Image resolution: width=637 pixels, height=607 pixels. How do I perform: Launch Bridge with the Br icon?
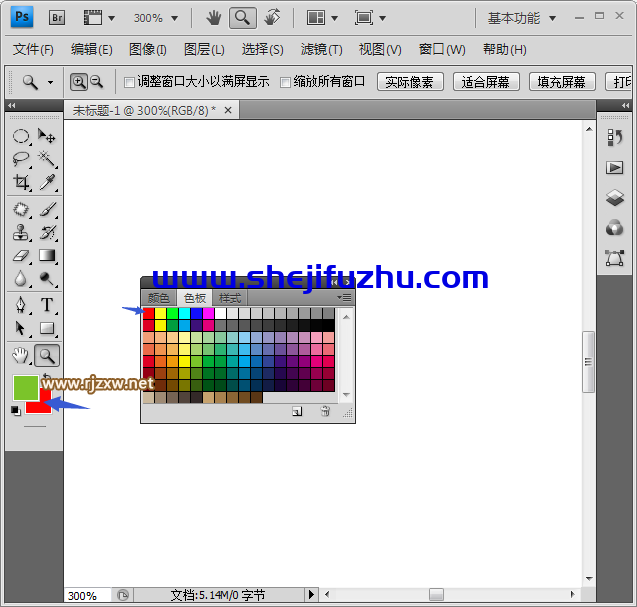click(x=57, y=18)
